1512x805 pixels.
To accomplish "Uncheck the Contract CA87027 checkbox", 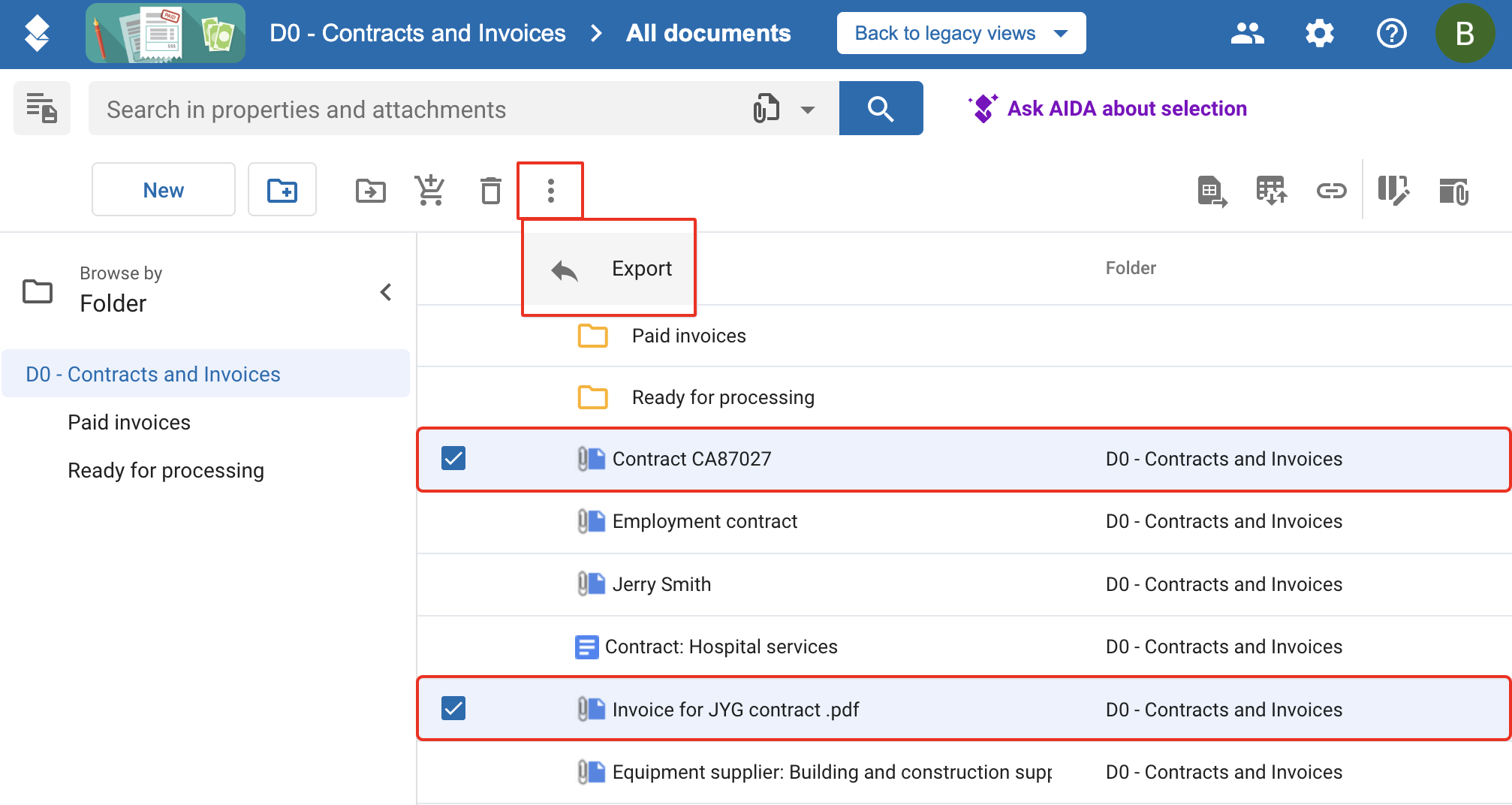I will click(x=453, y=458).
